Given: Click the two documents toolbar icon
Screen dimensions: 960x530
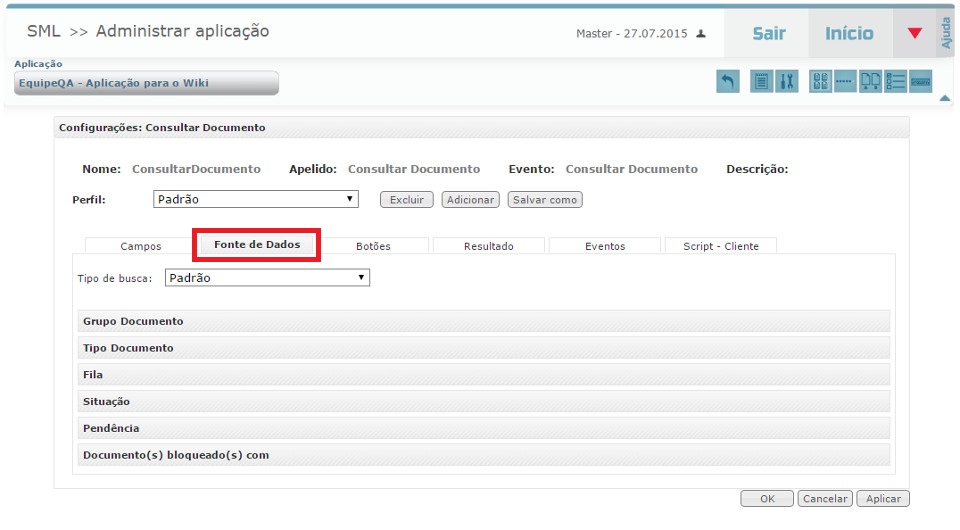Looking at the screenshot, I should click(871, 82).
